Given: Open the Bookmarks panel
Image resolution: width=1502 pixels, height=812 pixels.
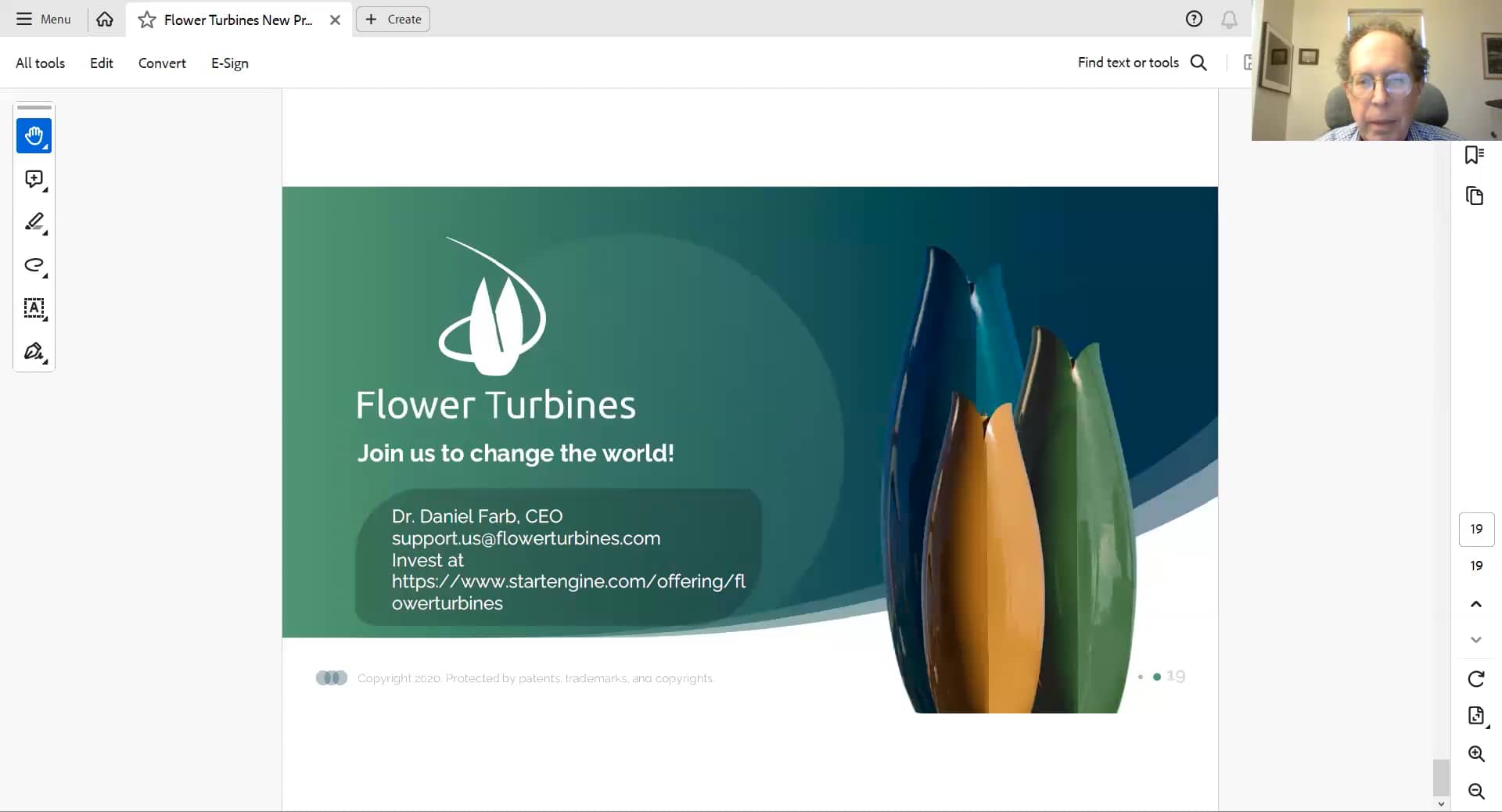Looking at the screenshot, I should [1475, 155].
